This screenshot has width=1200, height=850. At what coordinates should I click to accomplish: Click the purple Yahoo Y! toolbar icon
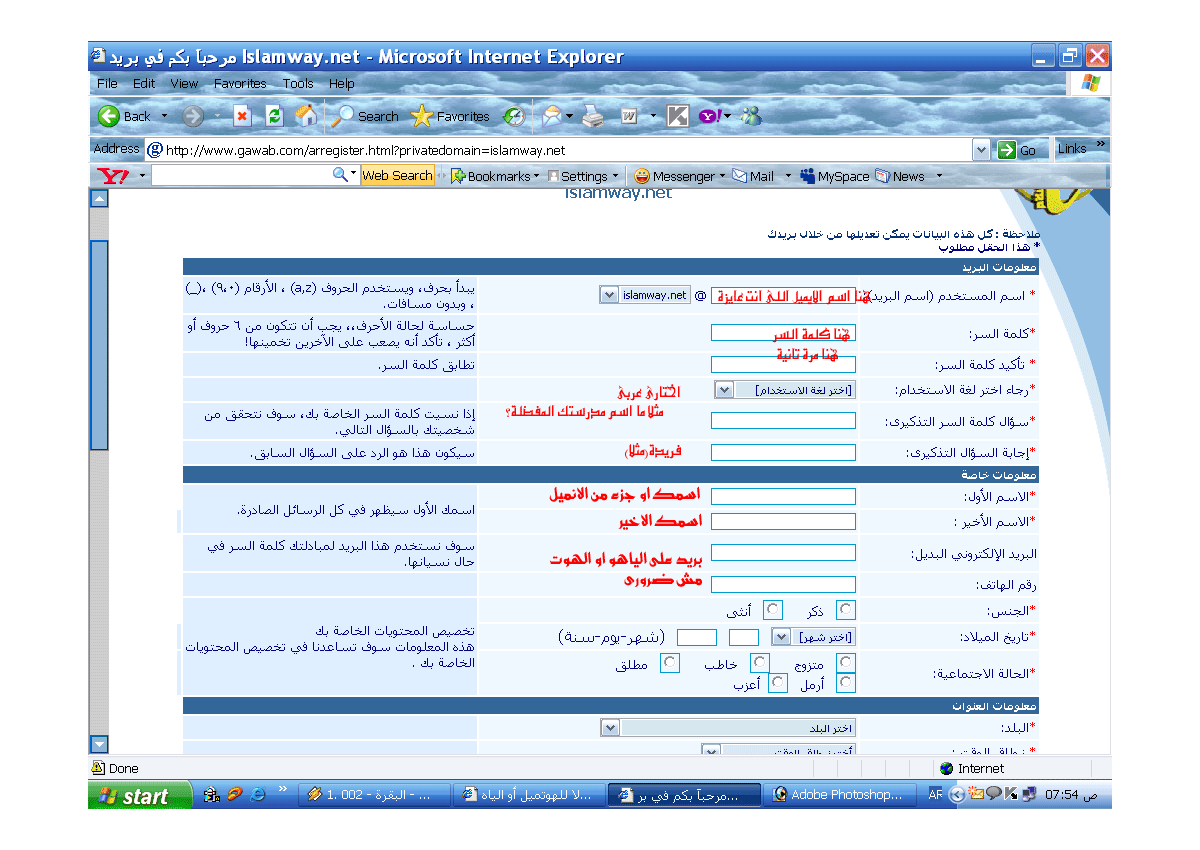(x=710, y=116)
